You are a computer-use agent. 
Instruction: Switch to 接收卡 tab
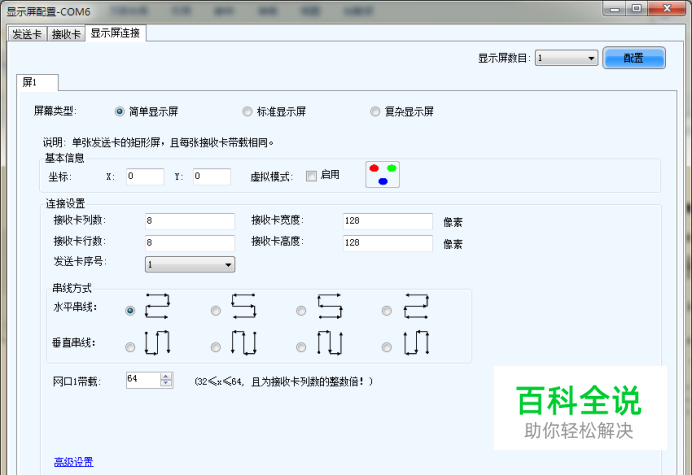pos(66,34)
